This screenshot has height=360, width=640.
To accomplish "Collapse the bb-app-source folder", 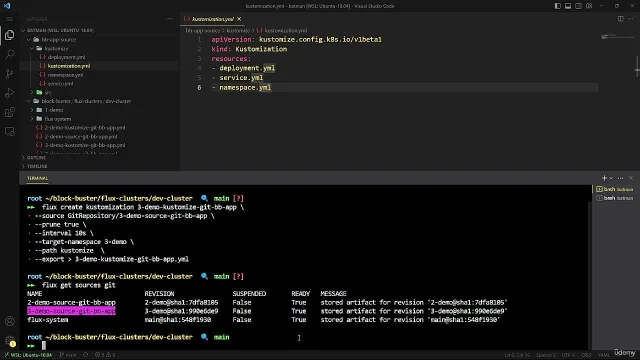I will [x=59, y=40].
